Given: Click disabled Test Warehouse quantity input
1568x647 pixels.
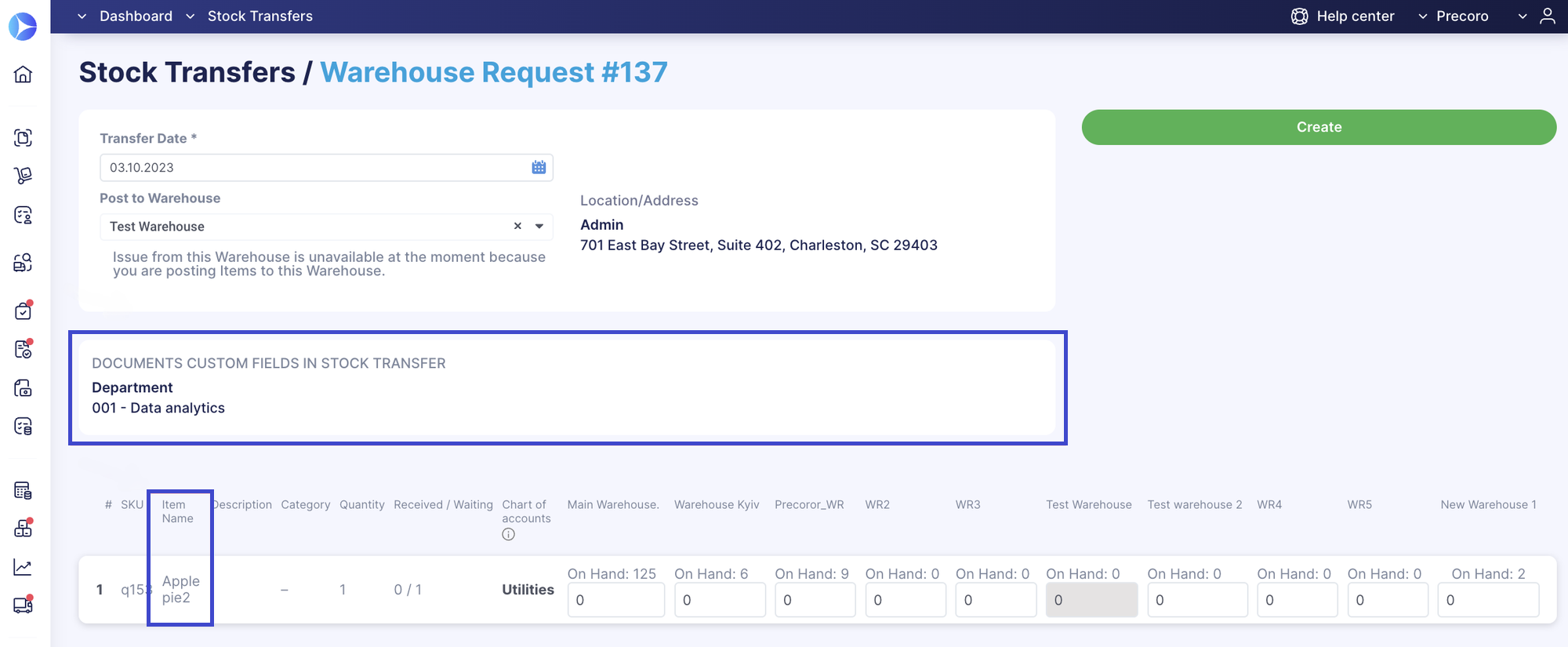Looking at the screenshot, I should pyautogui.click(x=1091, y=600).
